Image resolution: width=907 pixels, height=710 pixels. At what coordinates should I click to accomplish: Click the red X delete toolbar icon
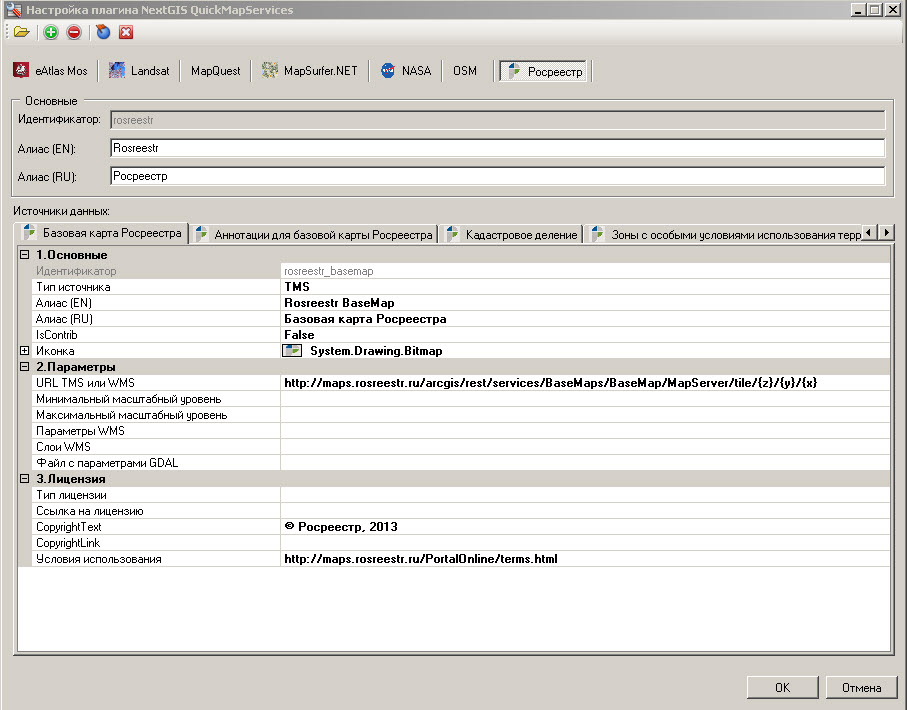pos(126,32)
